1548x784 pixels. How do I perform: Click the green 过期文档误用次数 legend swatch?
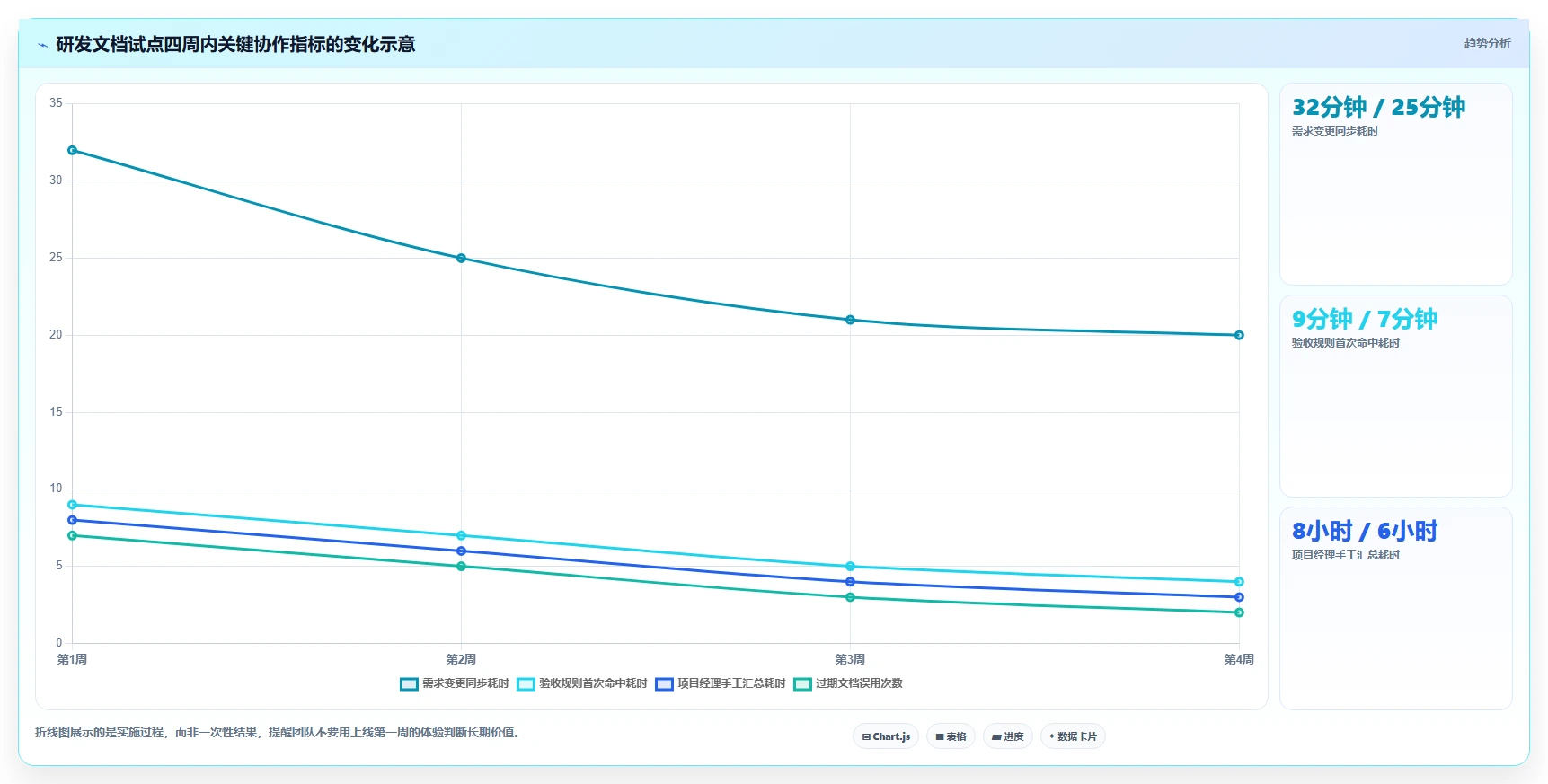pos(802,684)
